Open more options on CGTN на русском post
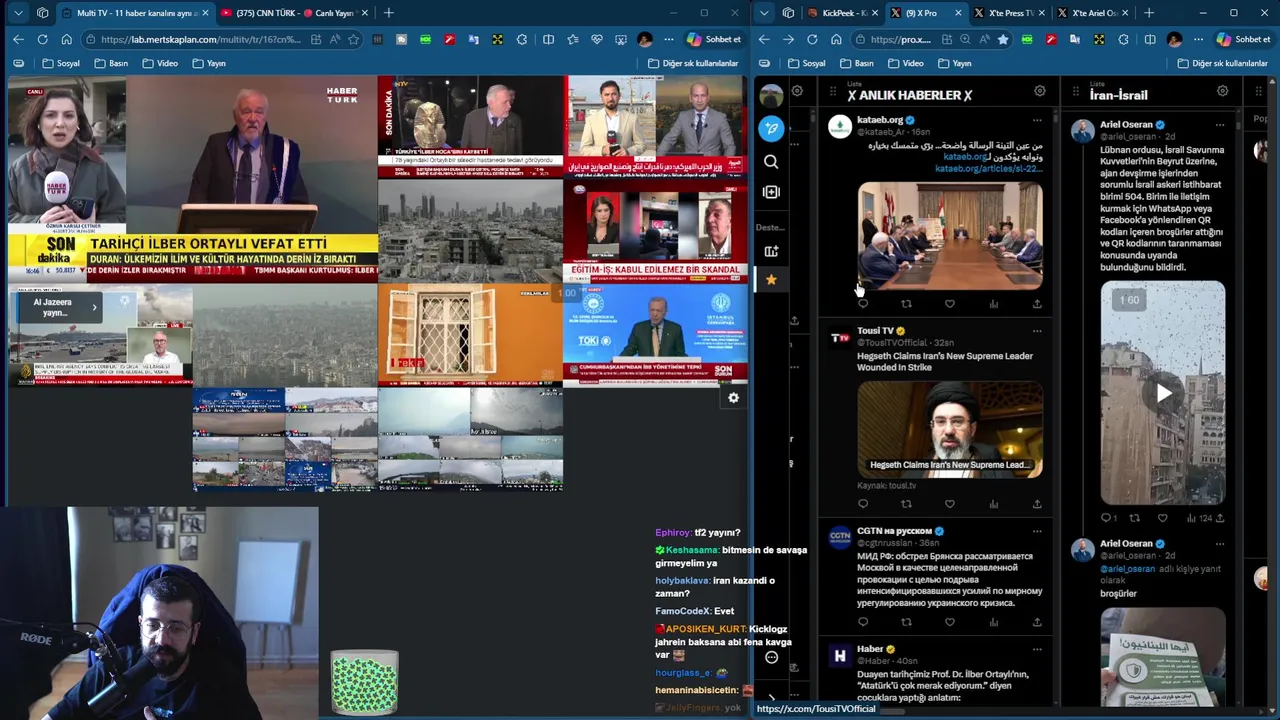This screenshot has width=1280, height=720. [1037, 531]
